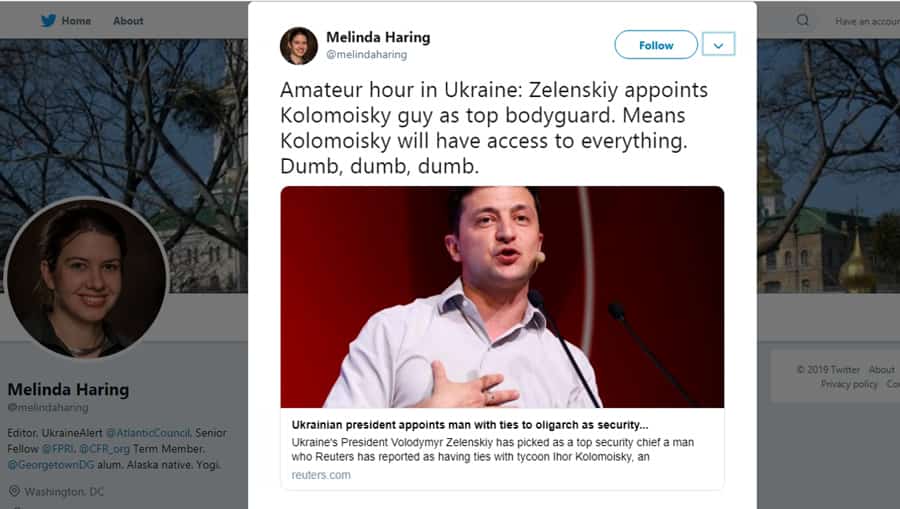Click the Have an account link
900x509 pixels.
point(867,21)
